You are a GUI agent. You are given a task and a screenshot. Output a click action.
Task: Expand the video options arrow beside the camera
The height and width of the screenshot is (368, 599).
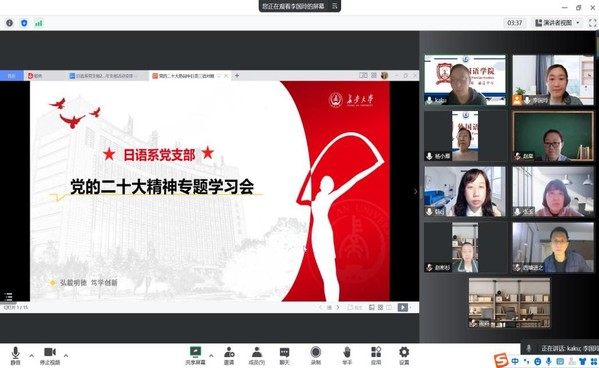pos(66,356)
